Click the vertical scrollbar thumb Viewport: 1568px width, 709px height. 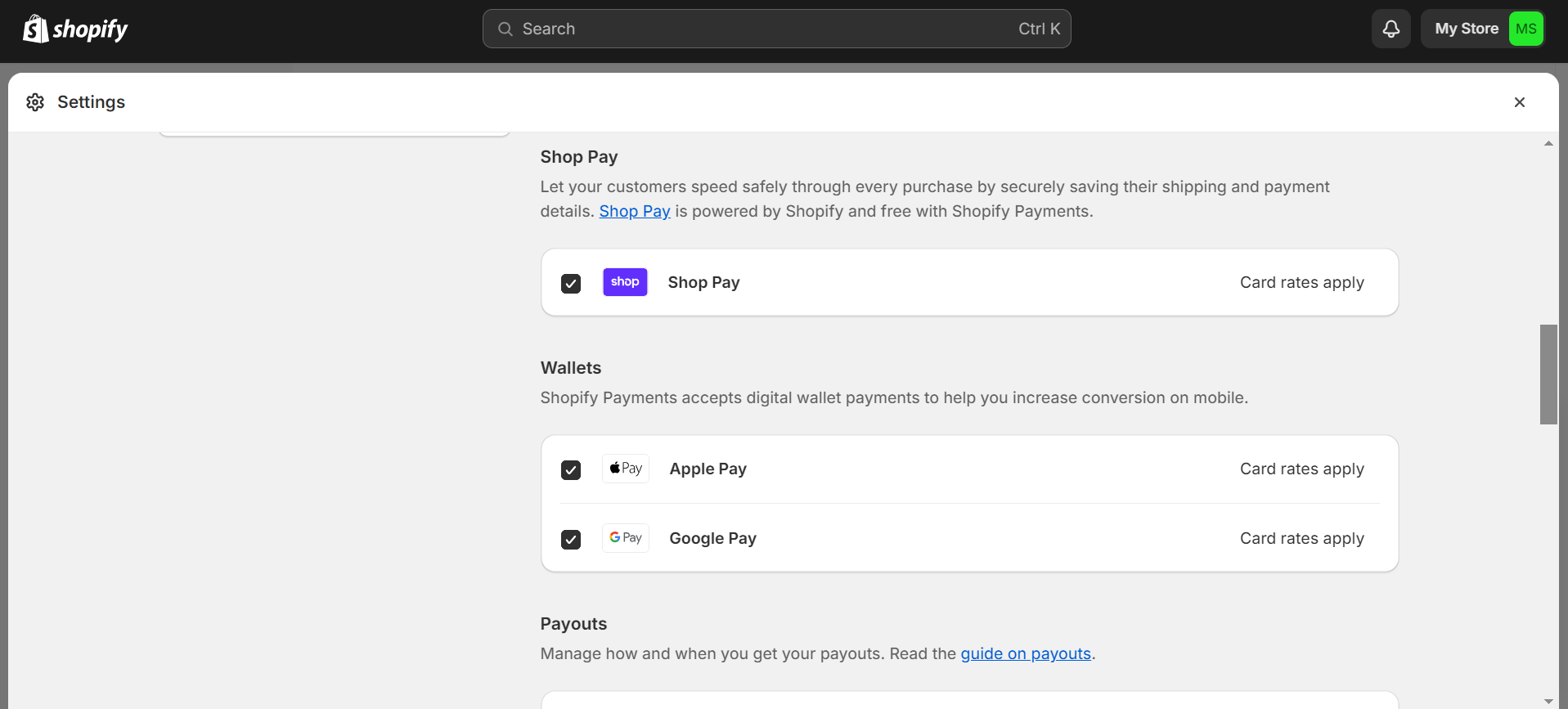pos(1548,375)
